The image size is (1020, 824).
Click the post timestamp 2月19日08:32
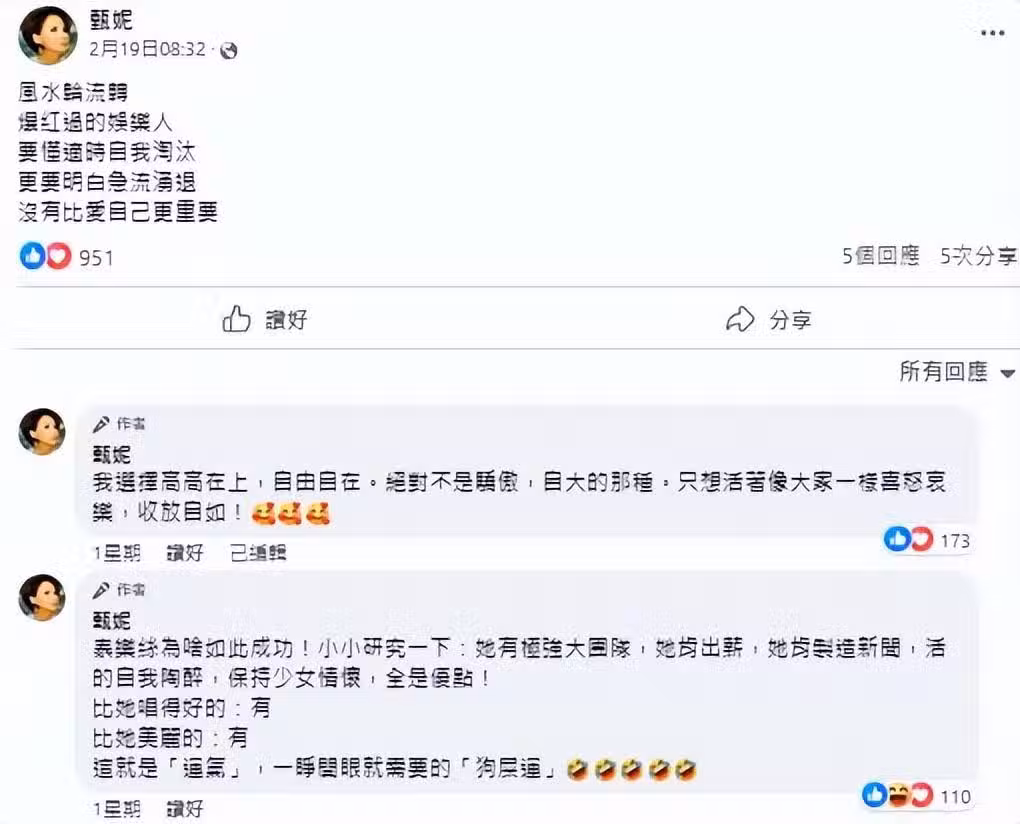pos(148,49)
